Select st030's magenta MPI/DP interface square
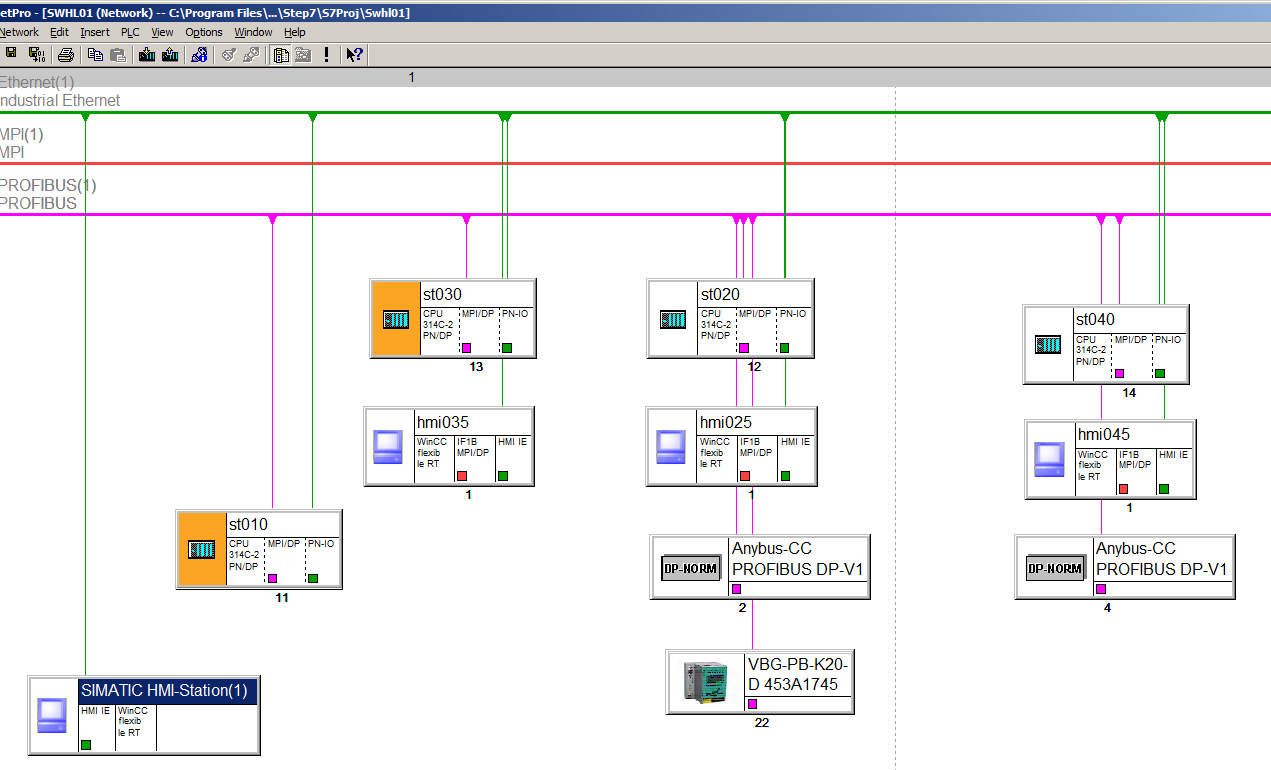 click(466, 348)
